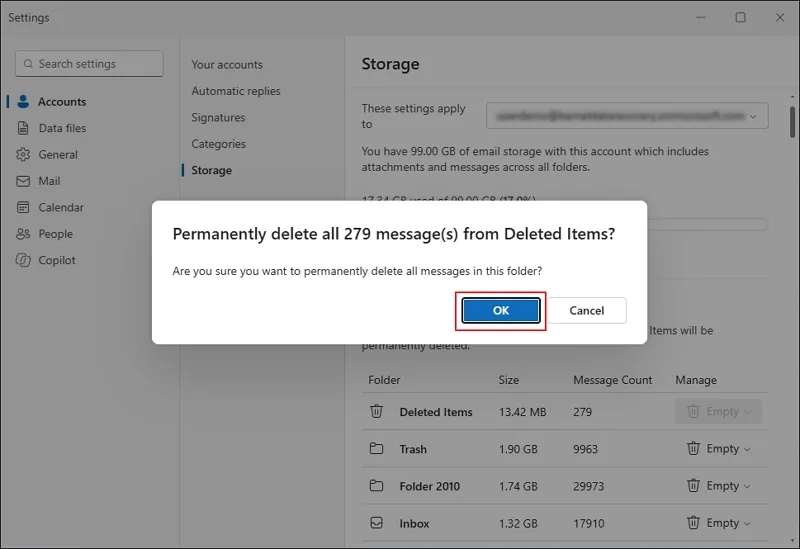This screenshot has height=549, width=800.
Task: Select the Data files document icon
Action: [23, 128]
